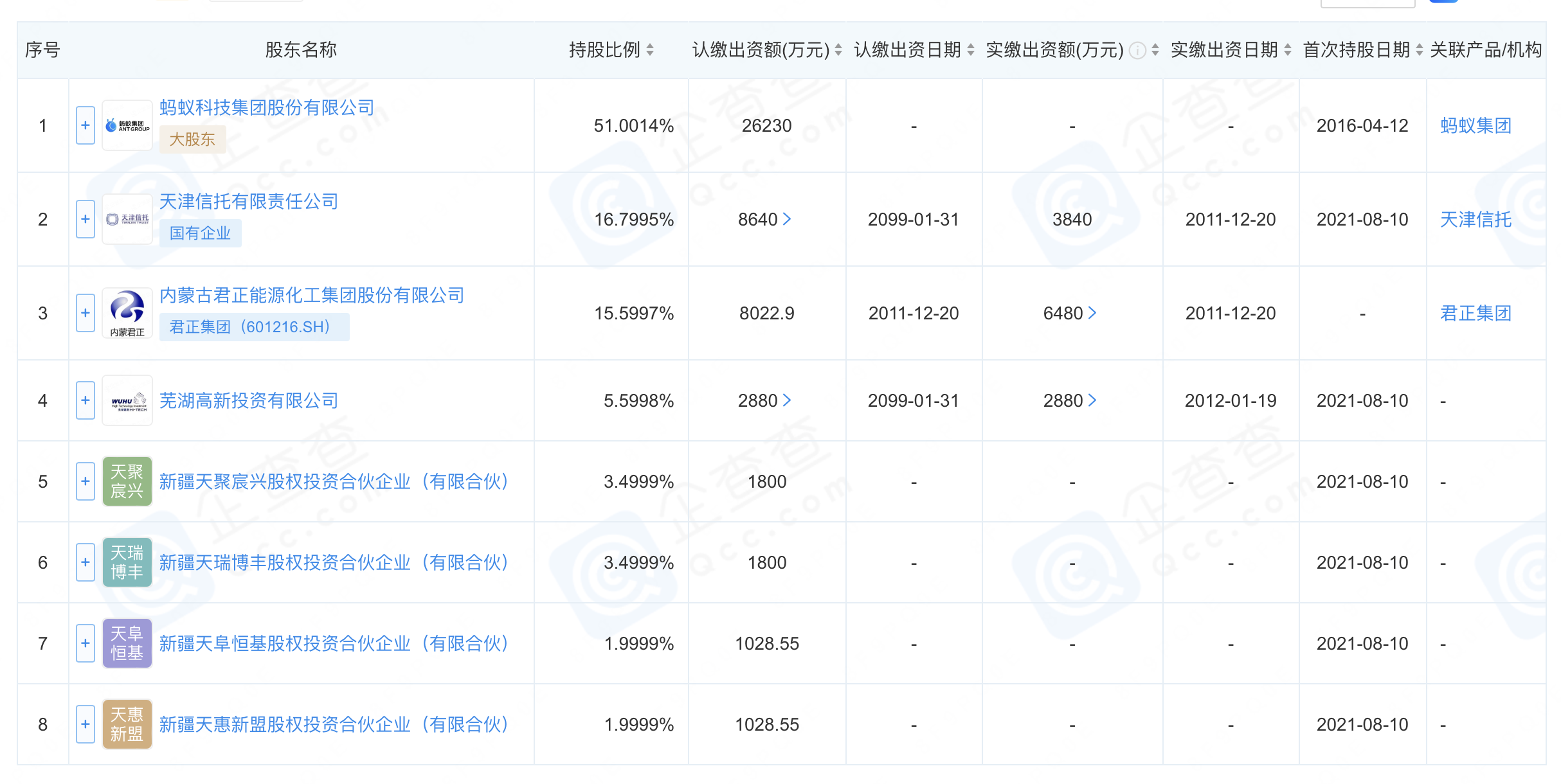Open related product link 蚂蚁集团
Viewport: 1561px width, 784px height.
pos(1475,125)
